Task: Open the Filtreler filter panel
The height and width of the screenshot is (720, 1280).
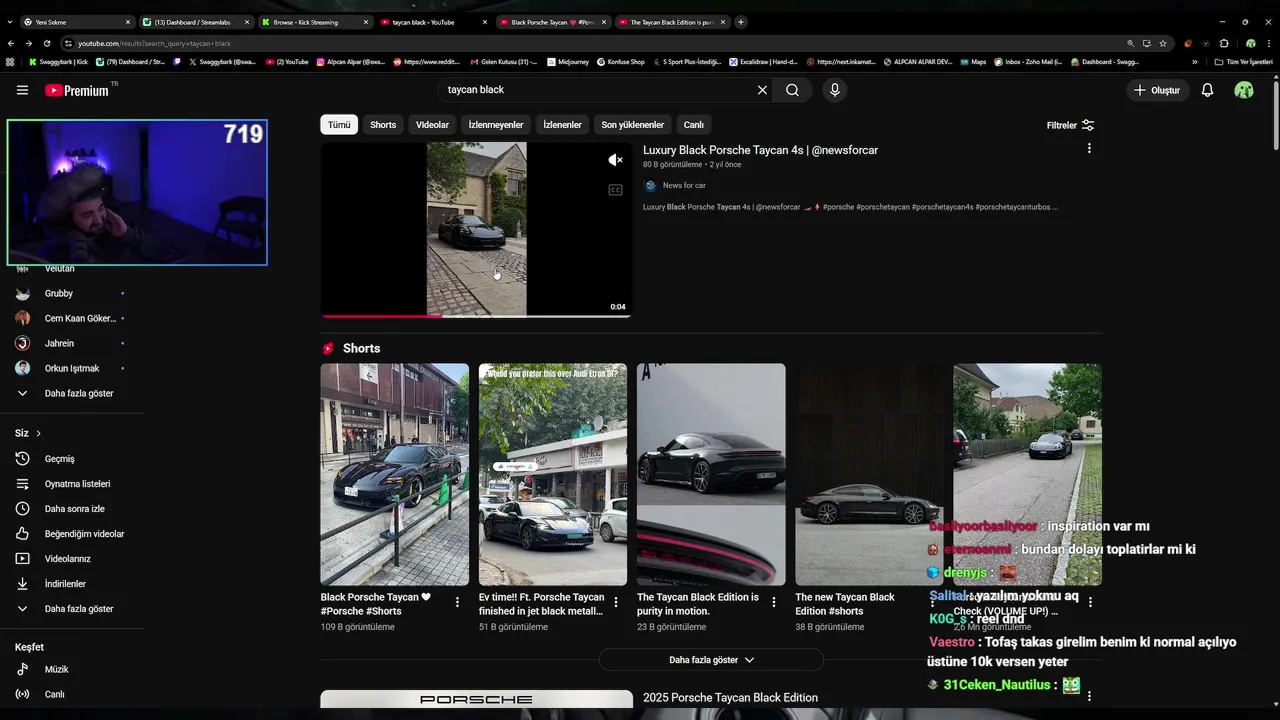Action: (x=1070, y=125)
